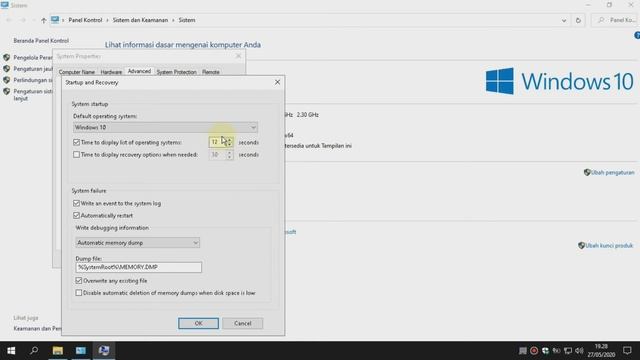Click Cancel in Startup and Recovery
The image size is (640, 360).
tap(242, 323)
